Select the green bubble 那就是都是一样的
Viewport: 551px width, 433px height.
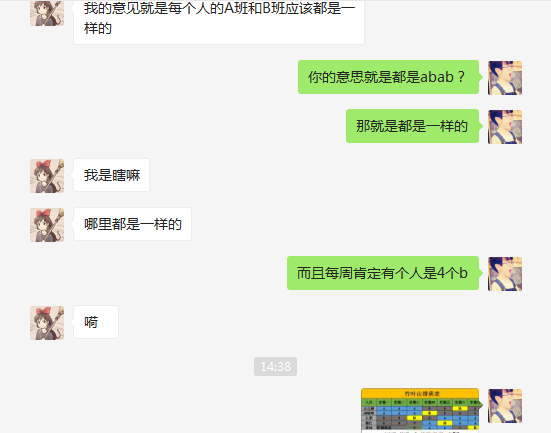coord(413,126)
